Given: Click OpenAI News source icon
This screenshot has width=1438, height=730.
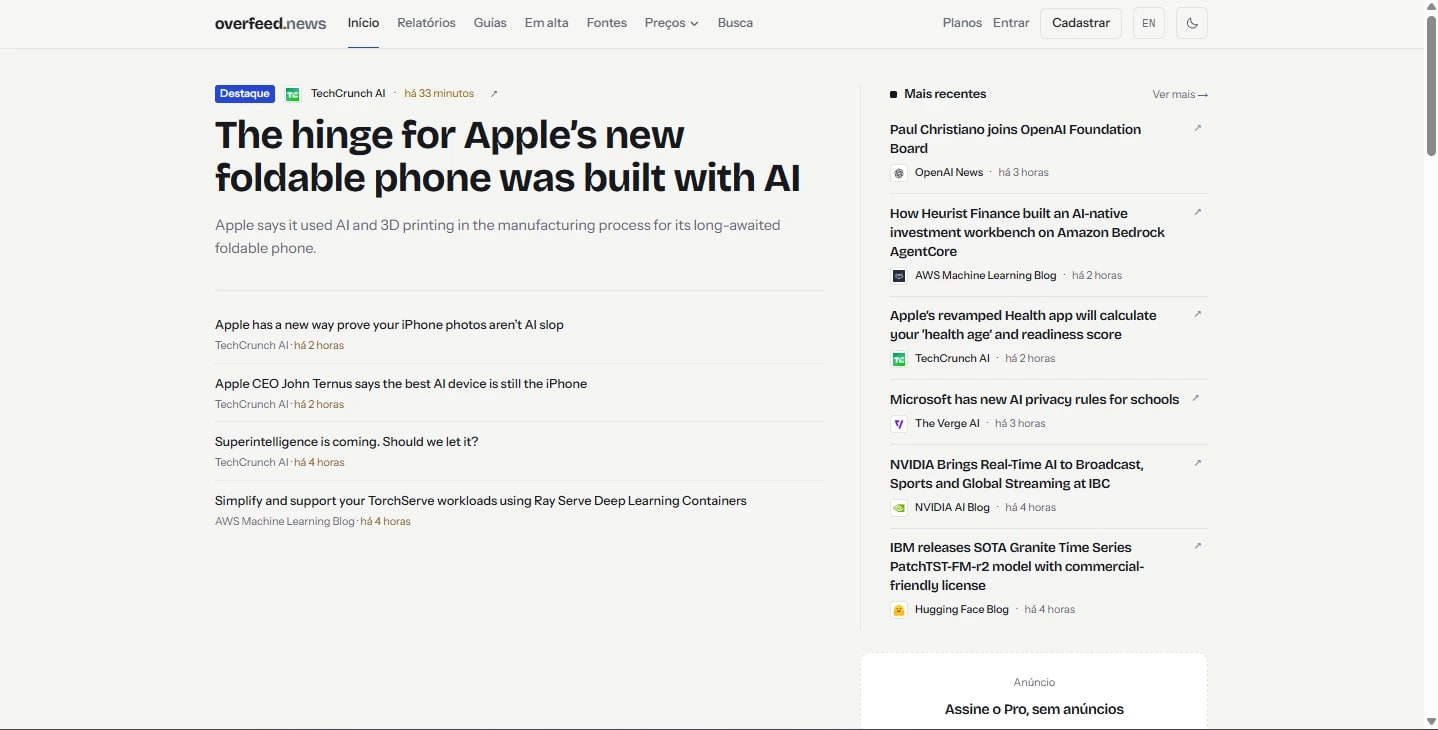Looking at the screenshot, I should click(899, 173).
